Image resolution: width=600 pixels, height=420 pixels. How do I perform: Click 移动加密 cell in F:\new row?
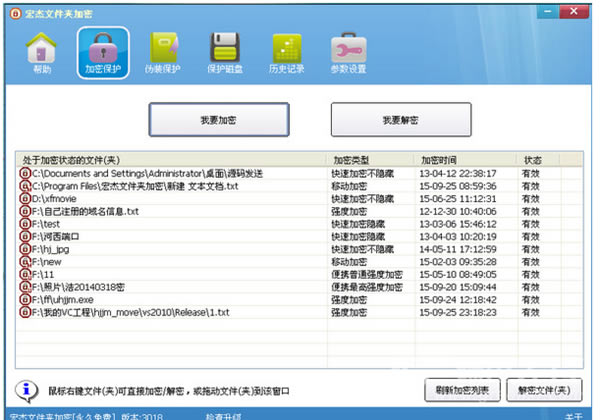click(349, 262)
